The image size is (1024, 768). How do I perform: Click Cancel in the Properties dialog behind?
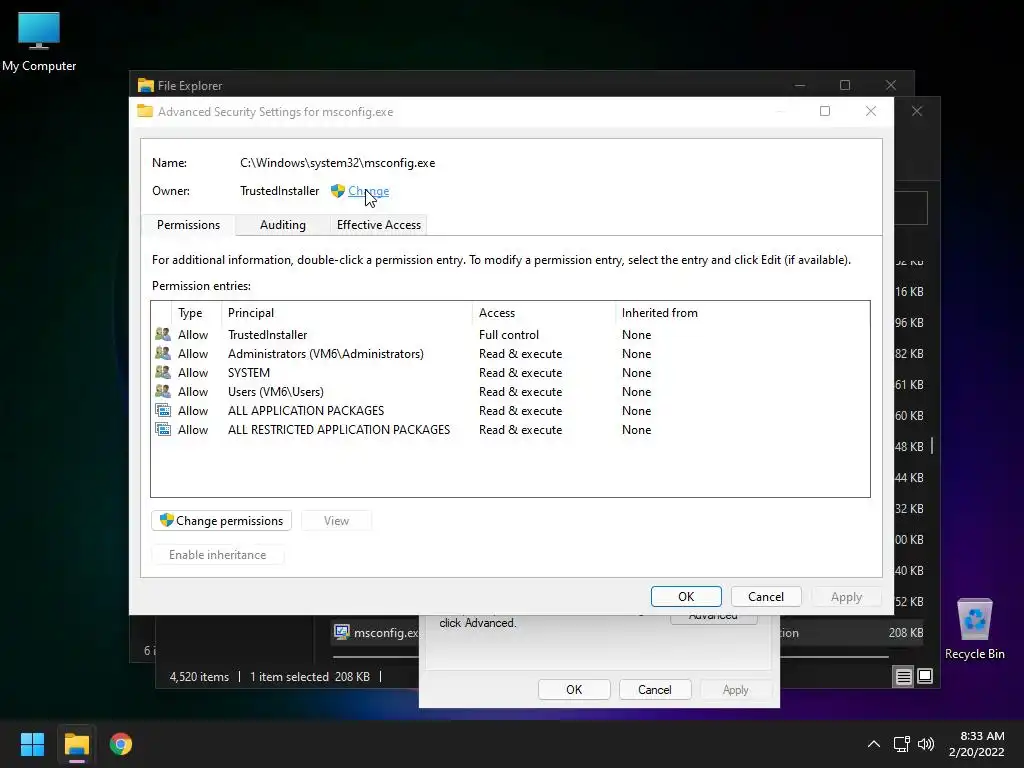tap(654, 690)
